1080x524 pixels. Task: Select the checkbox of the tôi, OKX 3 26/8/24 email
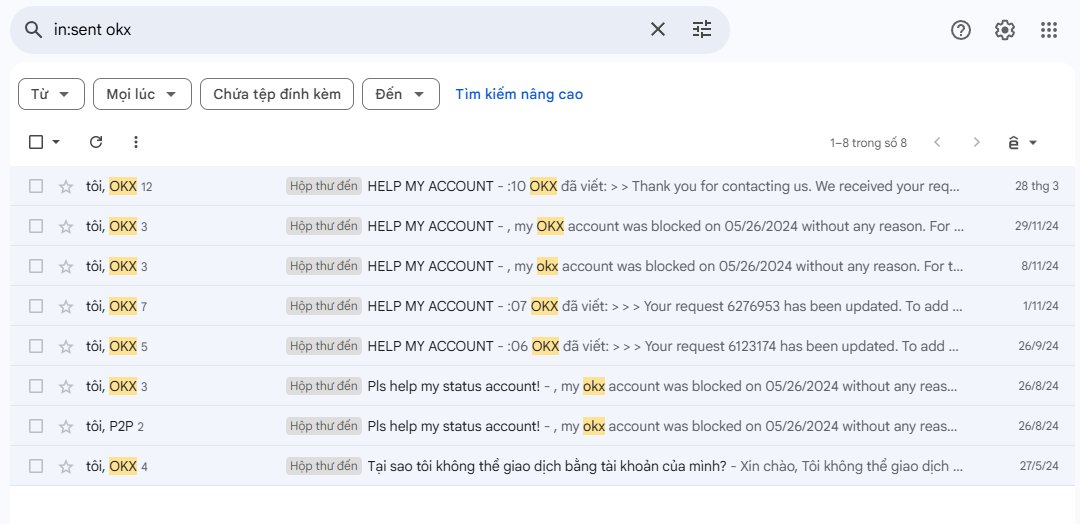point(36,386)
